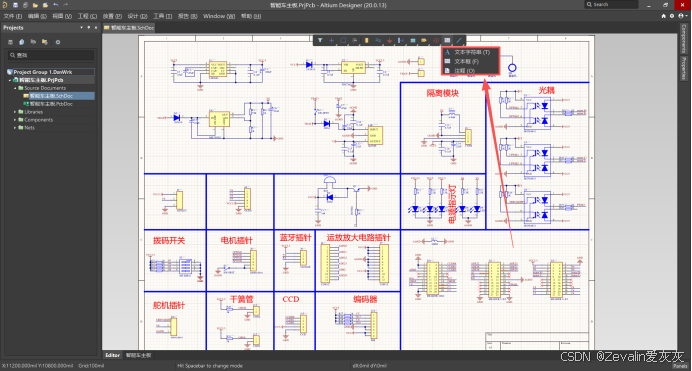The height and width of the screenshot is (371, 692).
Task: Open Projects panel settings gear
Action: [x=58, y=42]
